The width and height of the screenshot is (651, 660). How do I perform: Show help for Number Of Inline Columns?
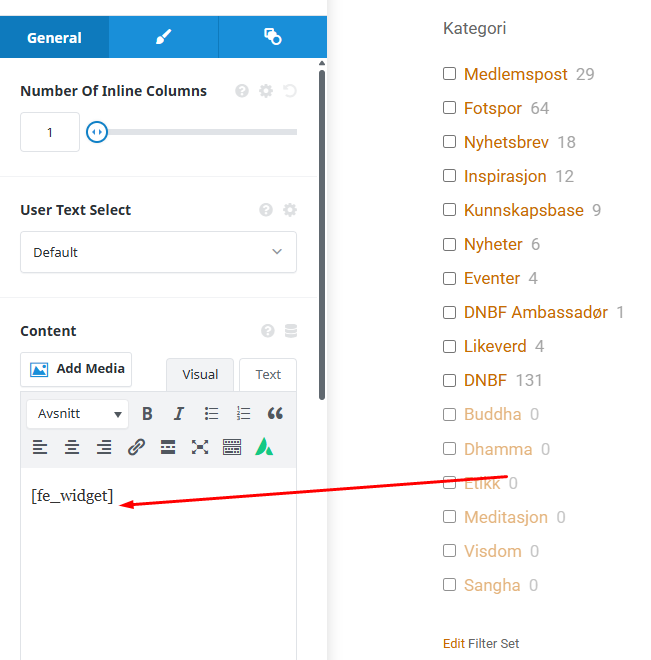tap(242, 90)
